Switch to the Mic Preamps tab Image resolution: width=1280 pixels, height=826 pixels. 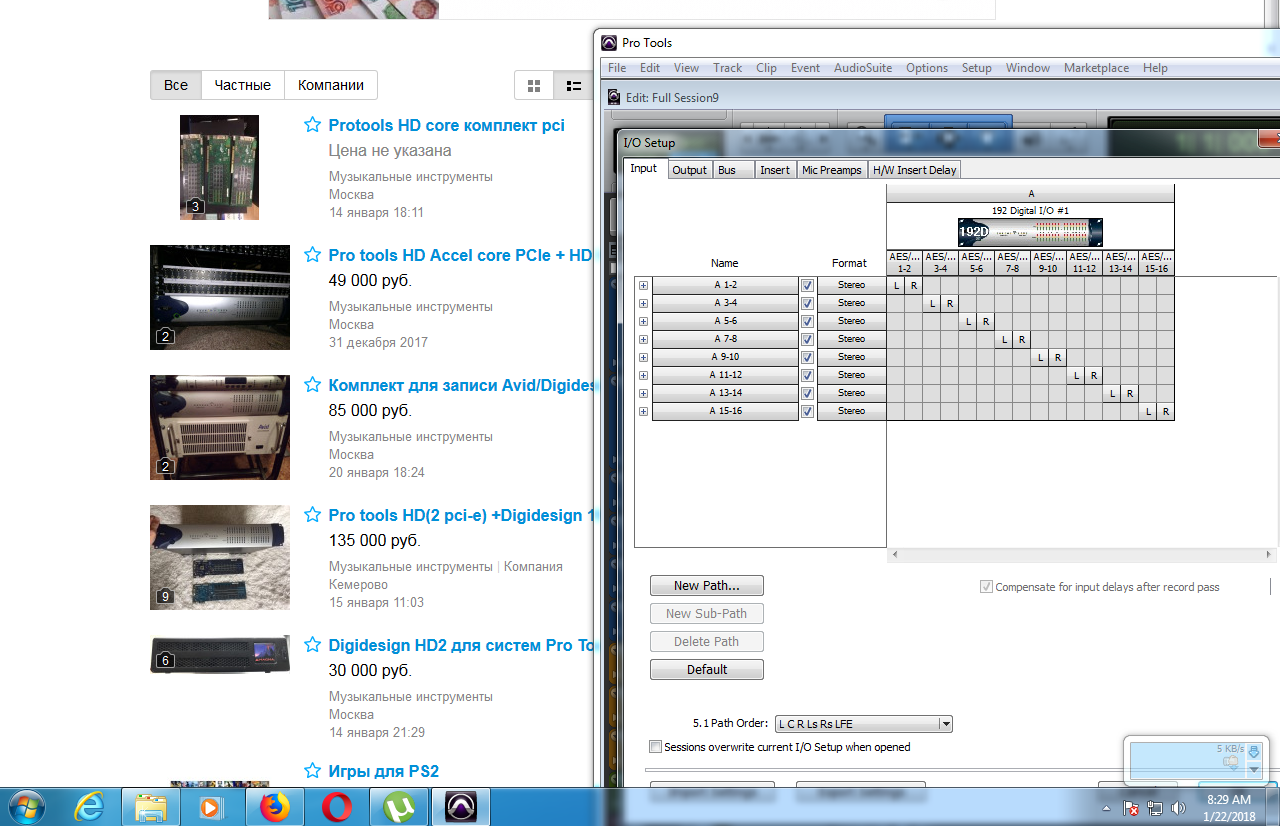[831, 170]
